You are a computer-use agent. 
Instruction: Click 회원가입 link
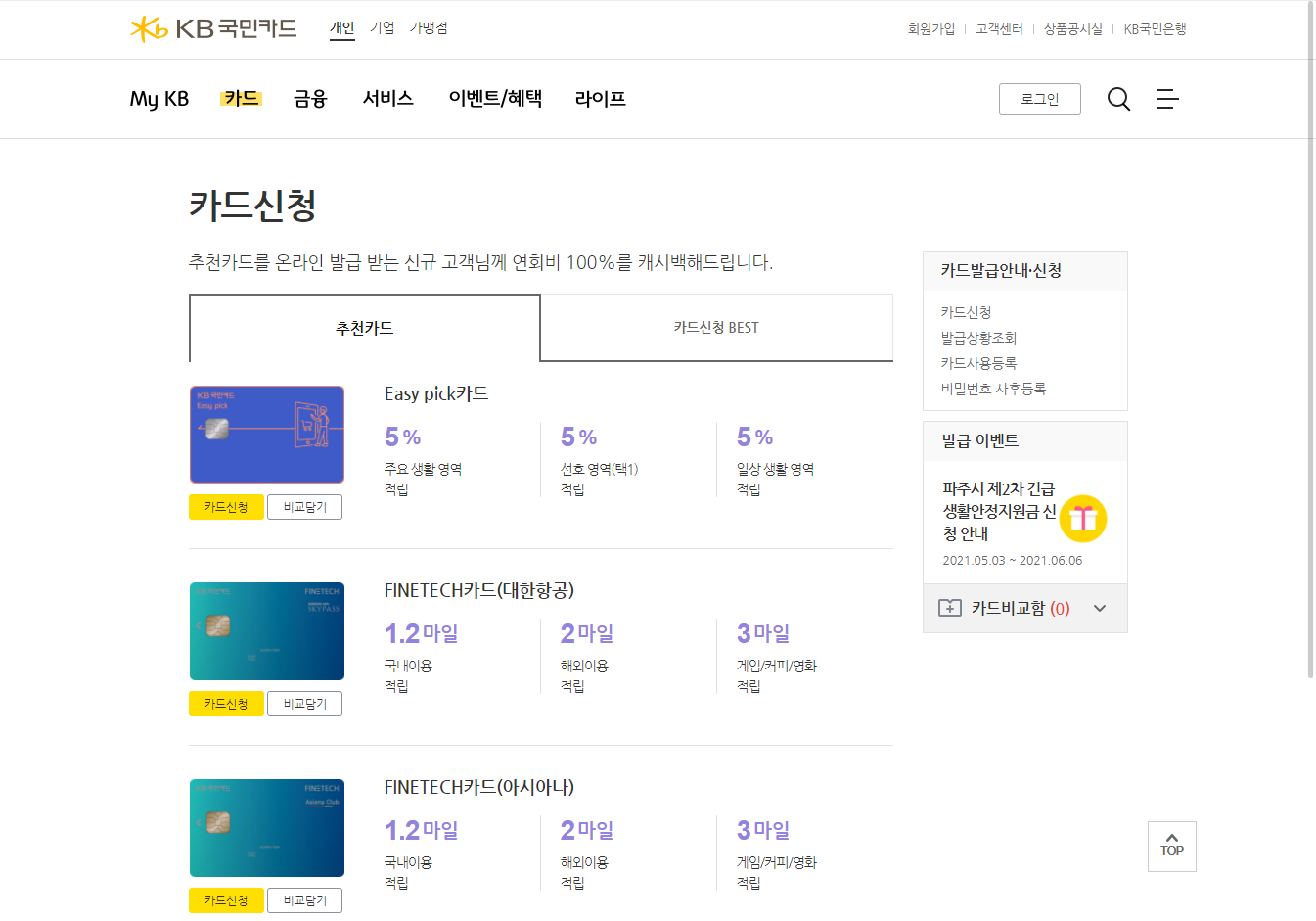(931, 29)
